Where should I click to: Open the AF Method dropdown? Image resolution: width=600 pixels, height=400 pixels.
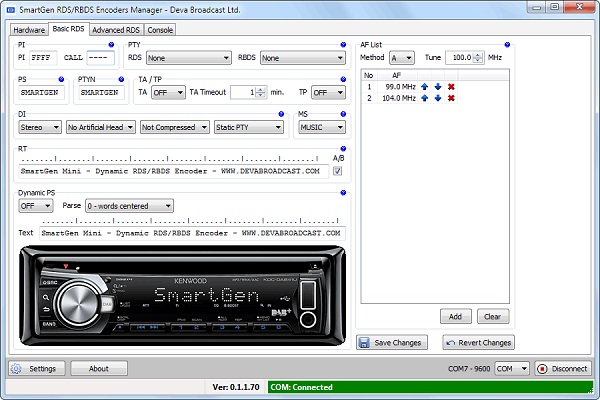[402, 58]
